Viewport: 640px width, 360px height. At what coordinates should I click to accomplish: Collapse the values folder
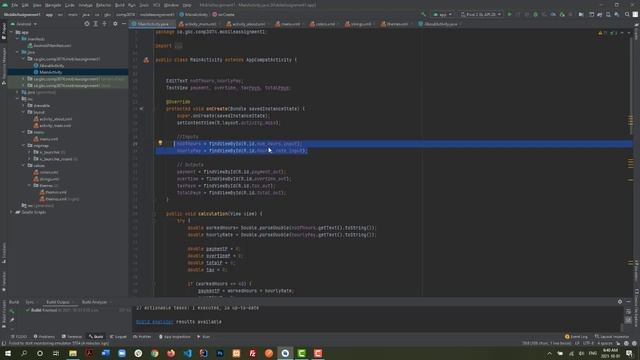click(x=24, y=165)
